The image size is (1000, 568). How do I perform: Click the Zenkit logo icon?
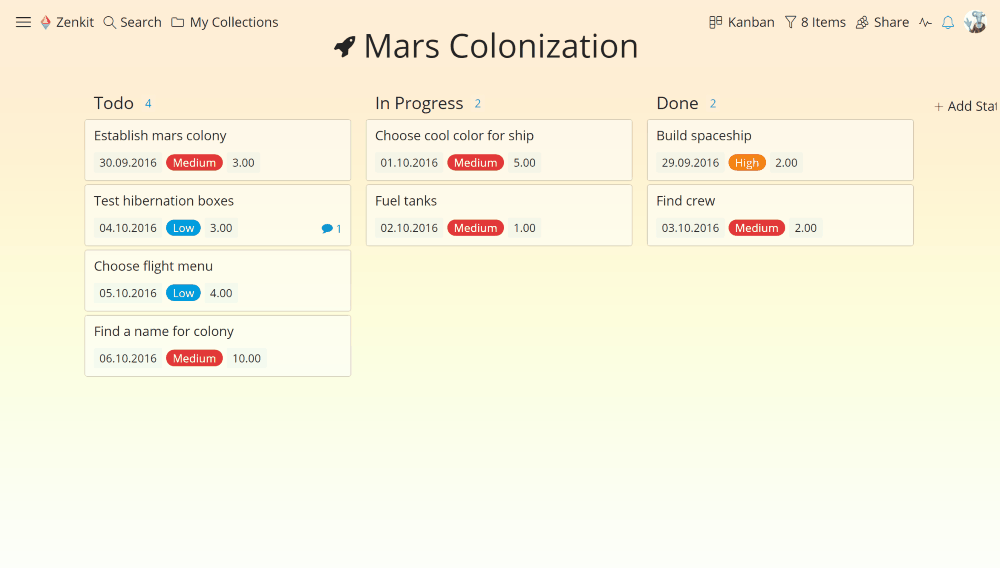point(45,22)
